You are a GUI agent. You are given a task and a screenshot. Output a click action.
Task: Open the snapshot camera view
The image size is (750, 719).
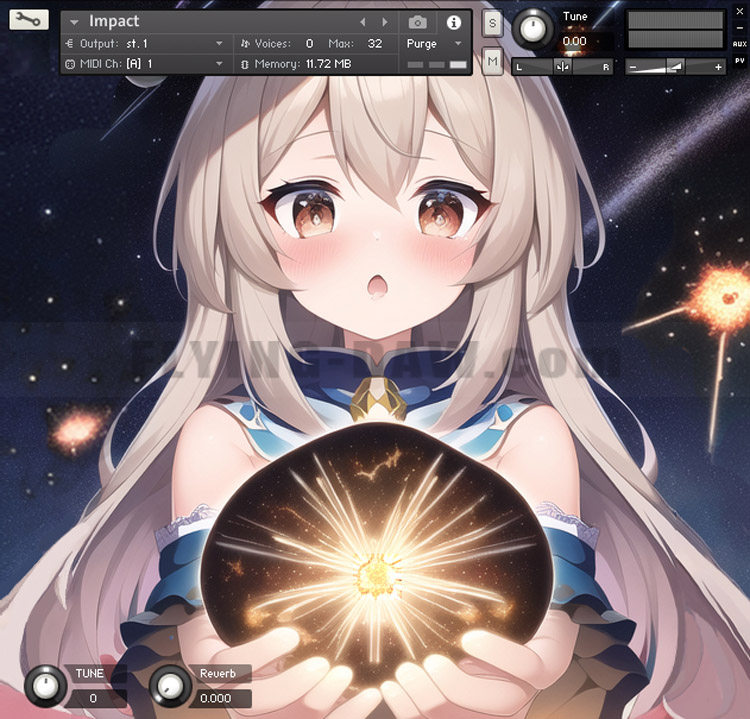point(418,22)
